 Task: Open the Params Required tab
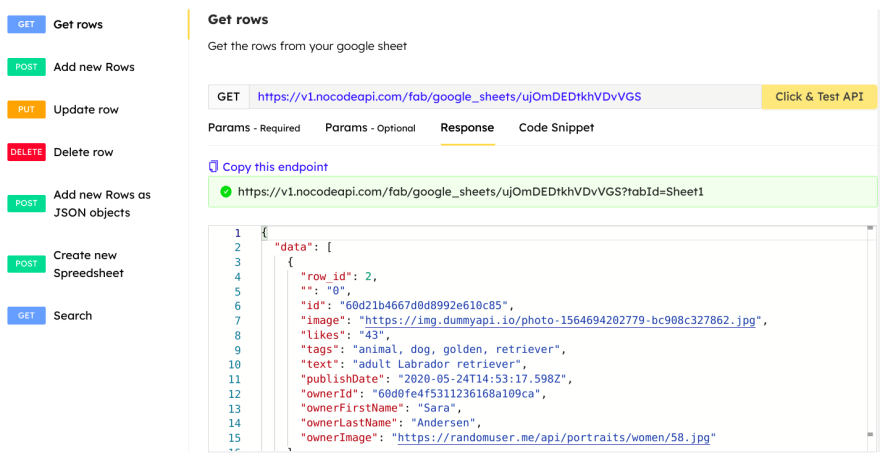tap(254, 128)
